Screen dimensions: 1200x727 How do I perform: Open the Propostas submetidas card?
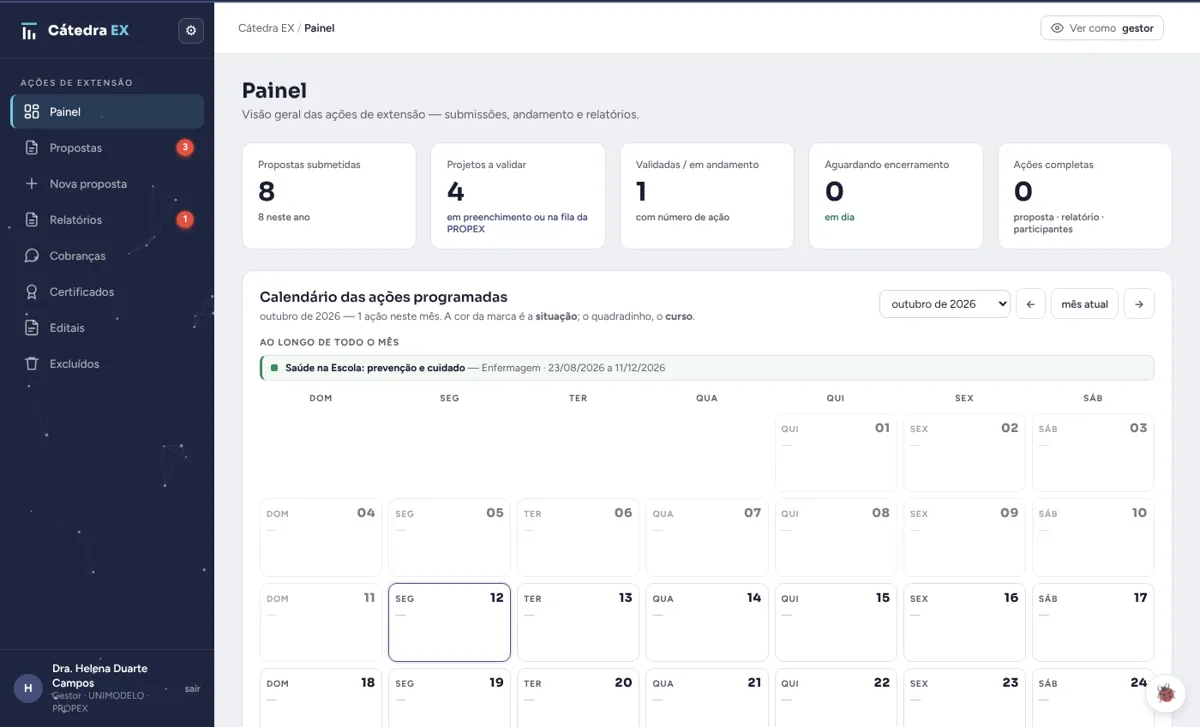329,196
